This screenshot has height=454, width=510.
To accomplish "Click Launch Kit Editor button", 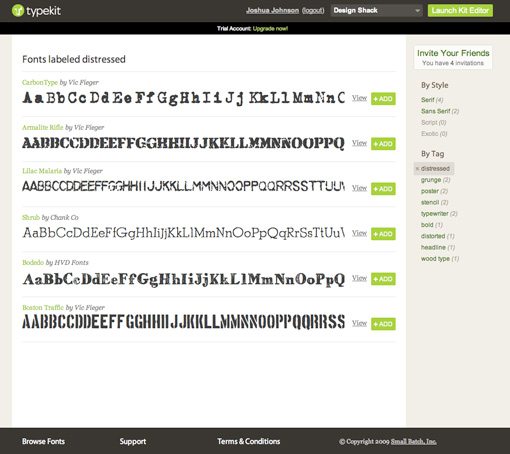I will click(460, 10).
